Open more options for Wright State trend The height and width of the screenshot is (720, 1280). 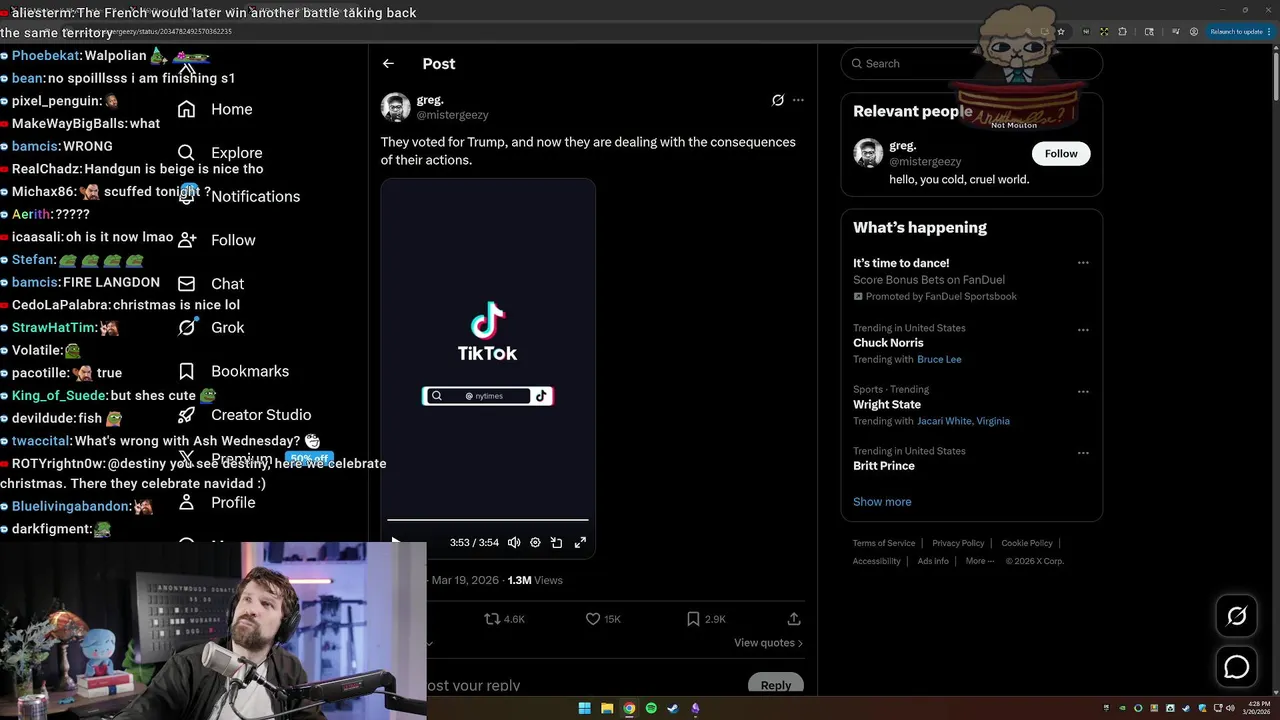coord(1083,392)
